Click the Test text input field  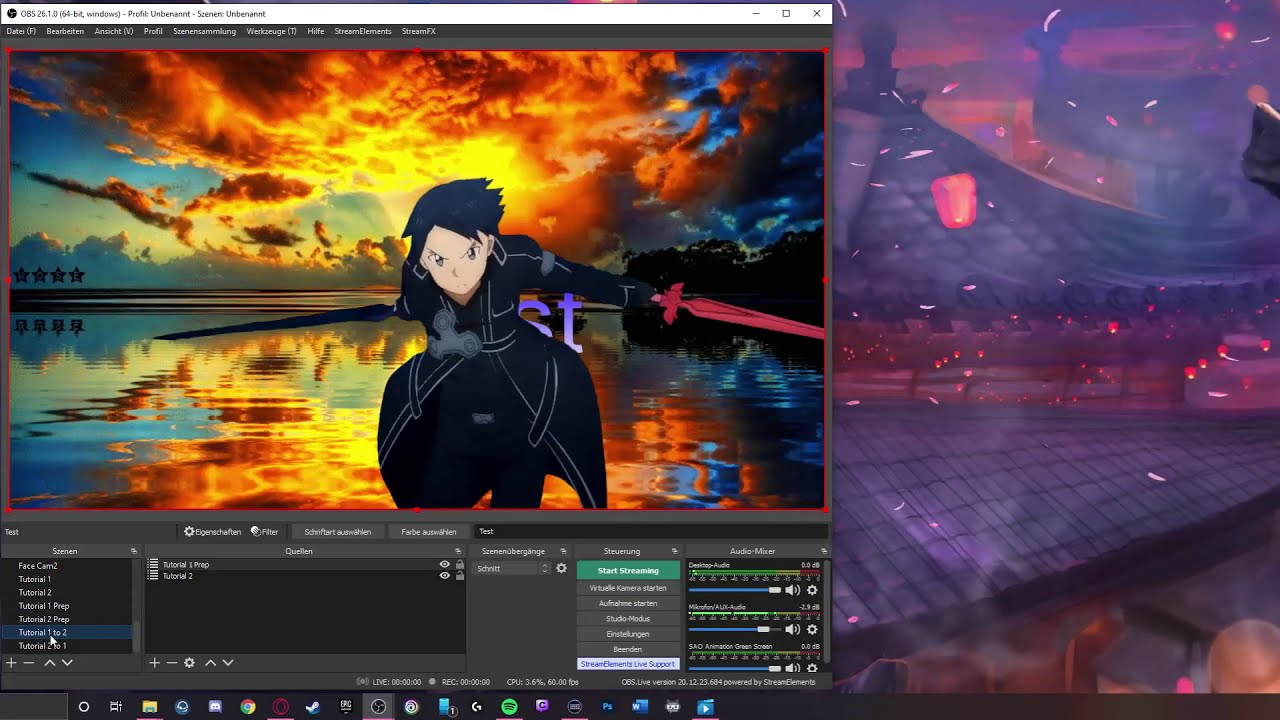(651, 532)
